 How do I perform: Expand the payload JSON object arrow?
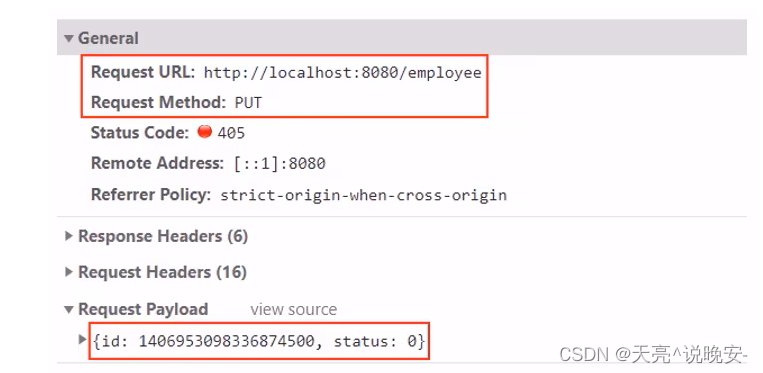[82, 339]
